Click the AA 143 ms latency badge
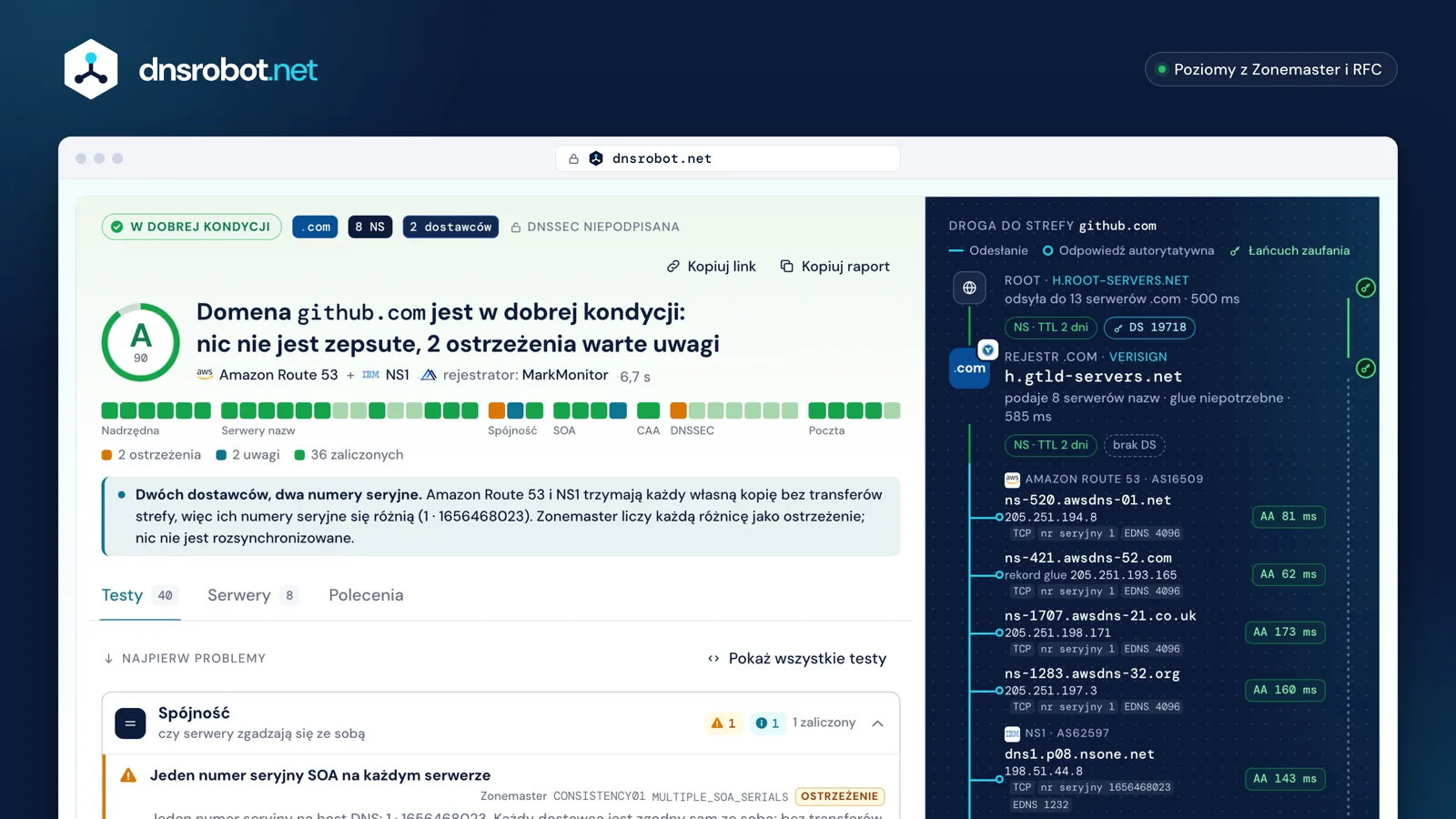This screenshot has height=819, width=1456. 1285,779
